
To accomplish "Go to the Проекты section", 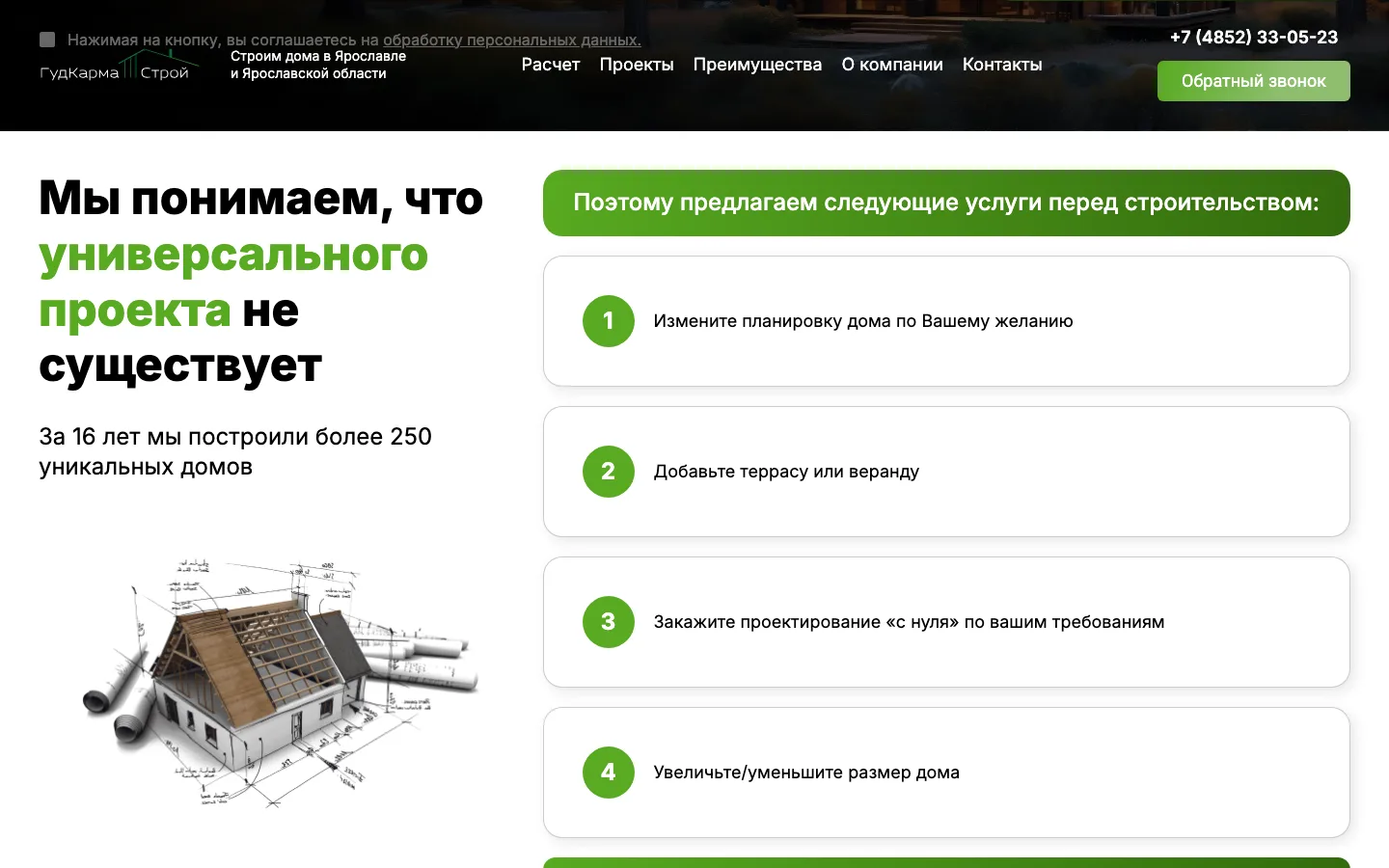I will [637, 65].
